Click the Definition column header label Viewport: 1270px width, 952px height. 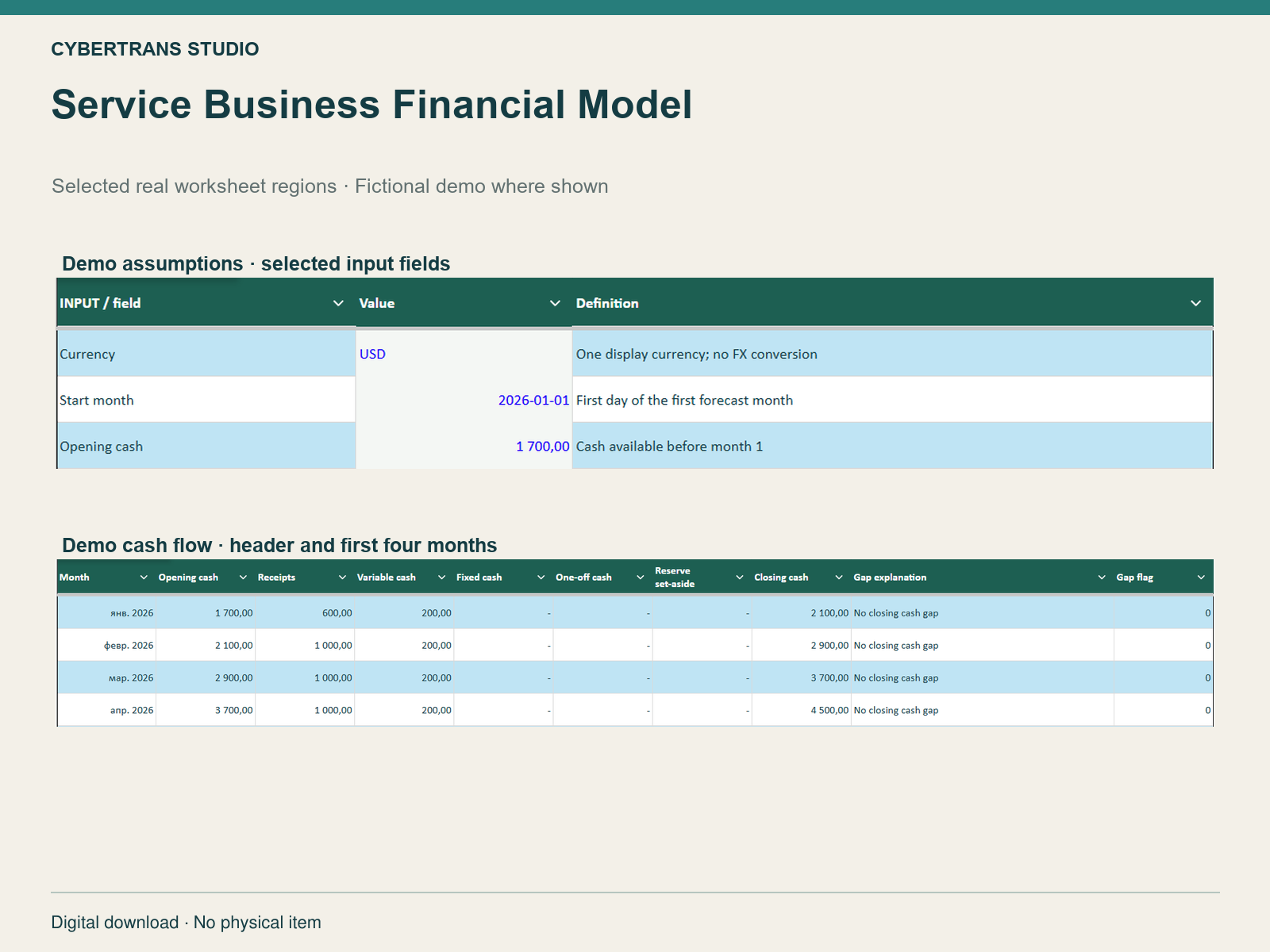[x=607, y=303]
